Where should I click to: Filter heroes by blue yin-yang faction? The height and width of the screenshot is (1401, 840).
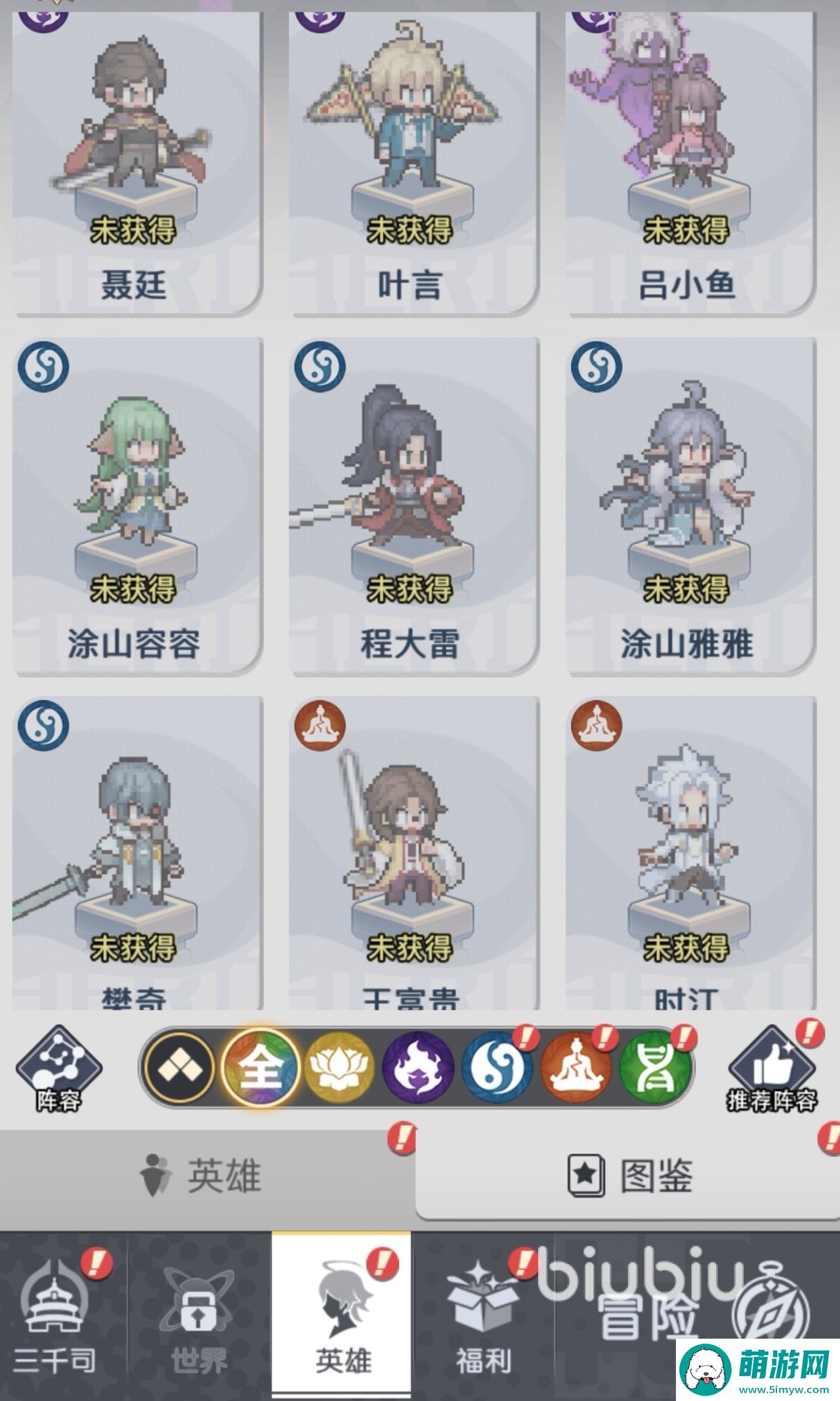coord(497,1068)
